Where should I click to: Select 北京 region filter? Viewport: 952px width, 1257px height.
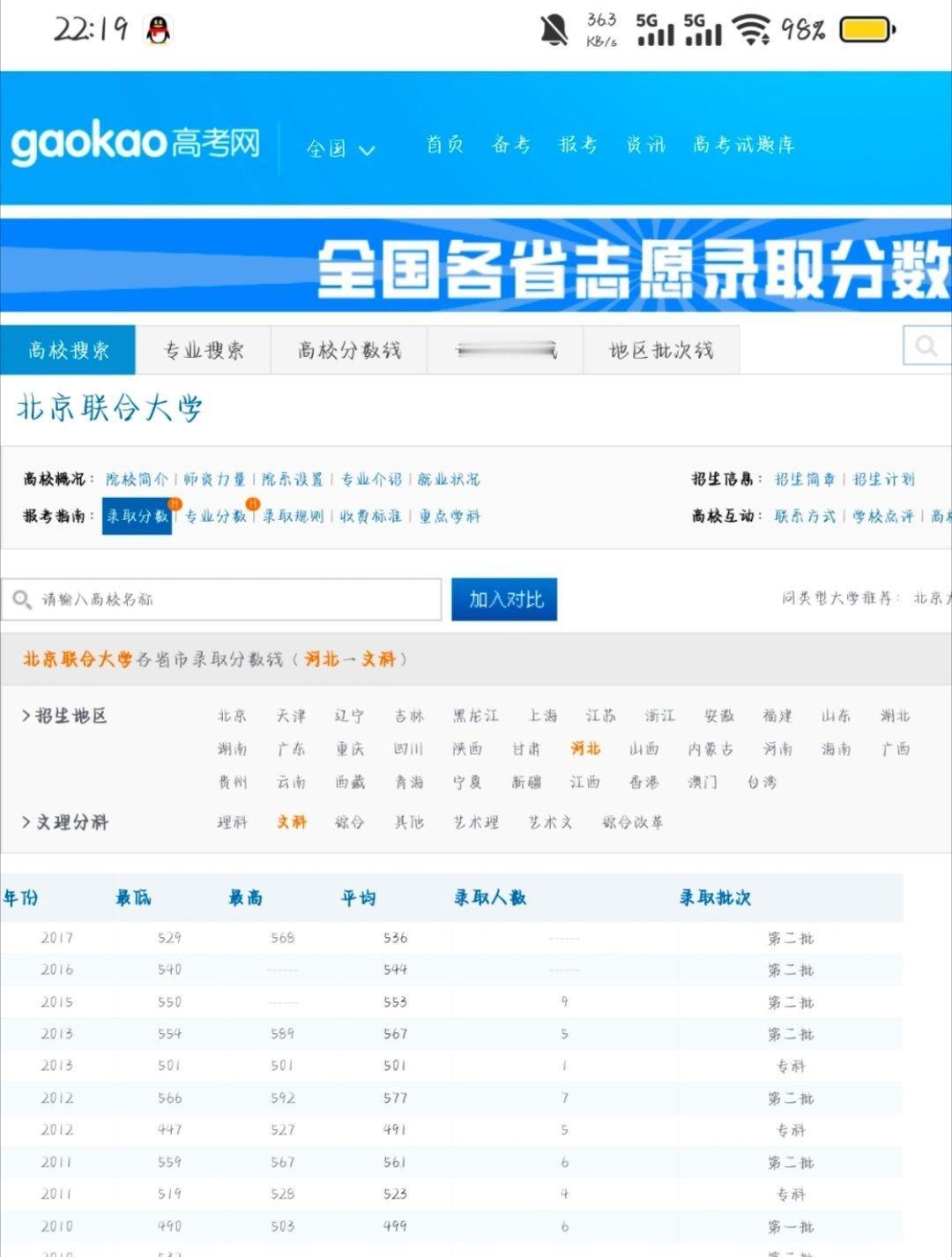point(233,716)
